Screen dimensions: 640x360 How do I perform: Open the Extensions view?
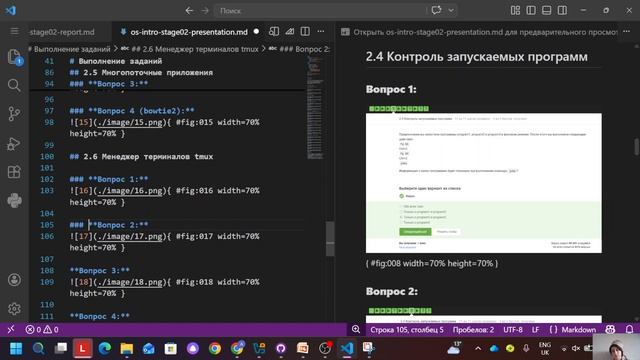(14, 172)
